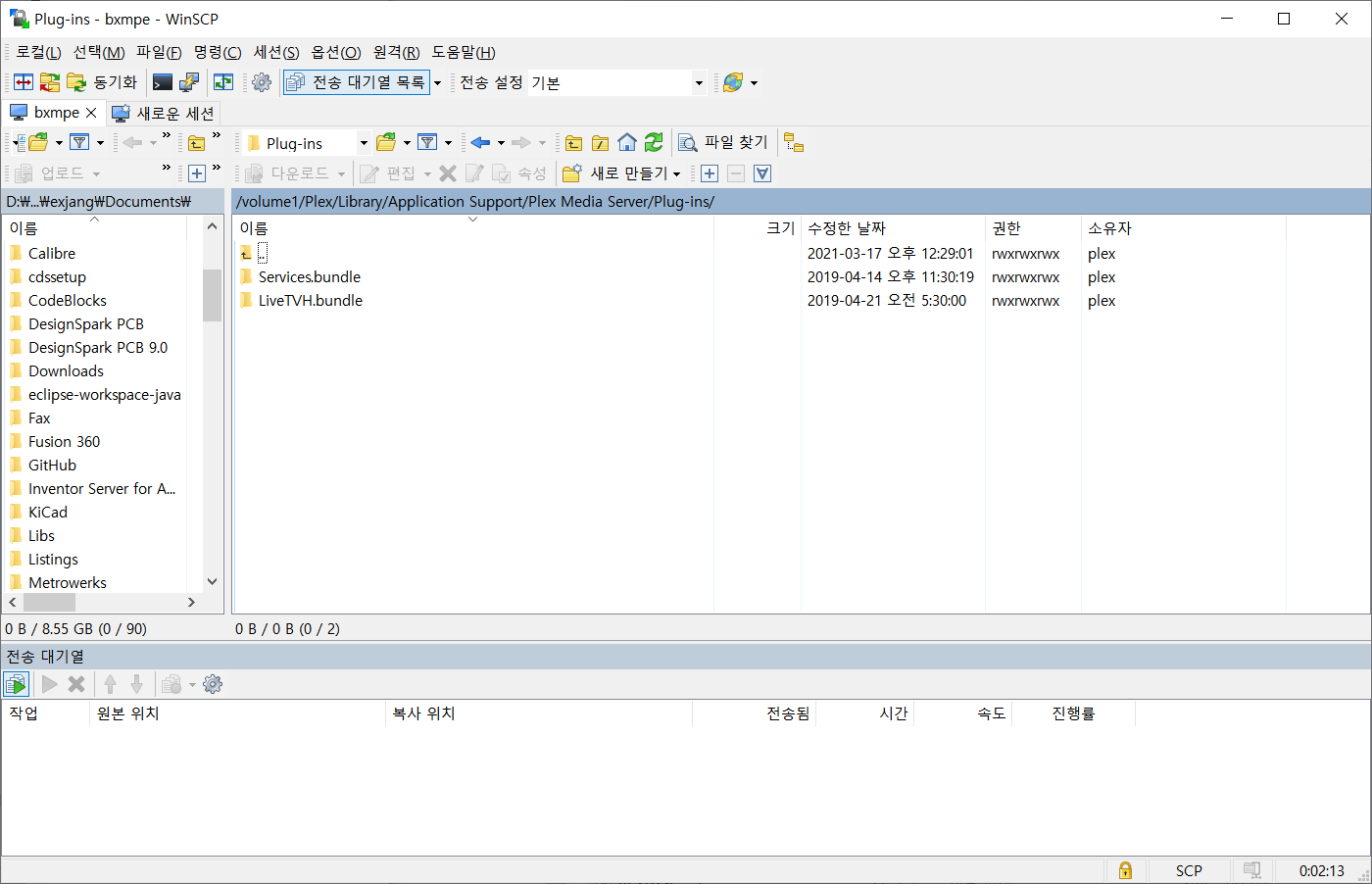Open the 로컬(L) menu

click(38, 52)
